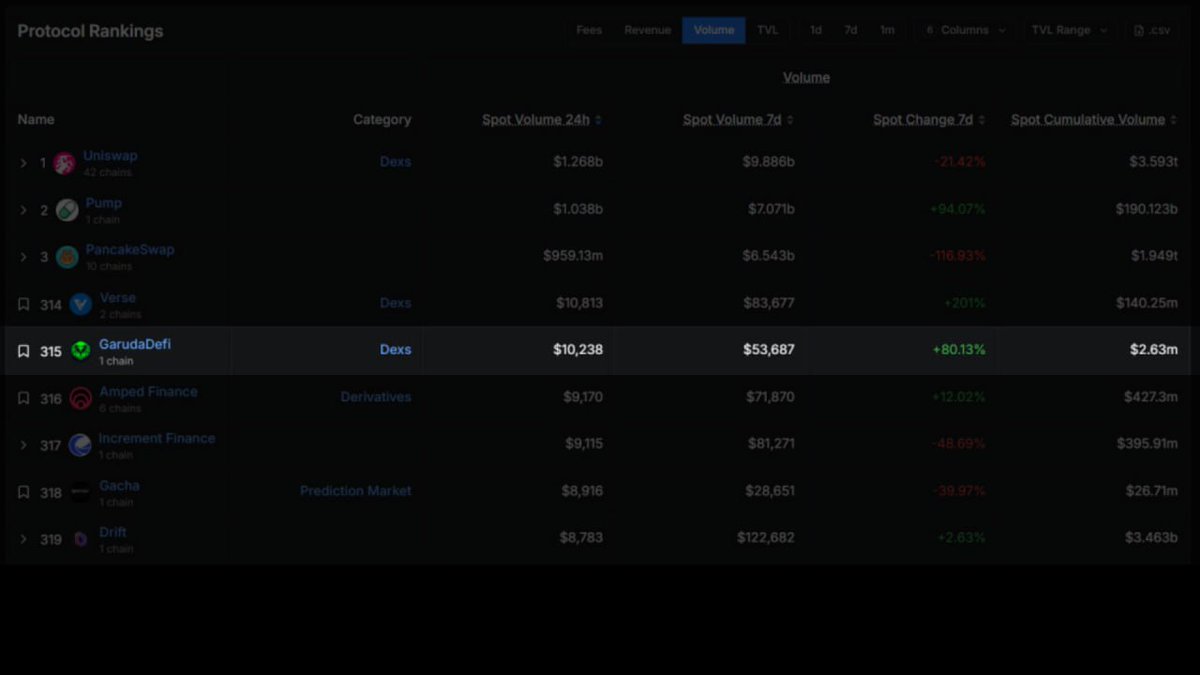This screenshot has height=675, width=1200.
Task: Open the Pump protocol link
Action: [104, 203]
